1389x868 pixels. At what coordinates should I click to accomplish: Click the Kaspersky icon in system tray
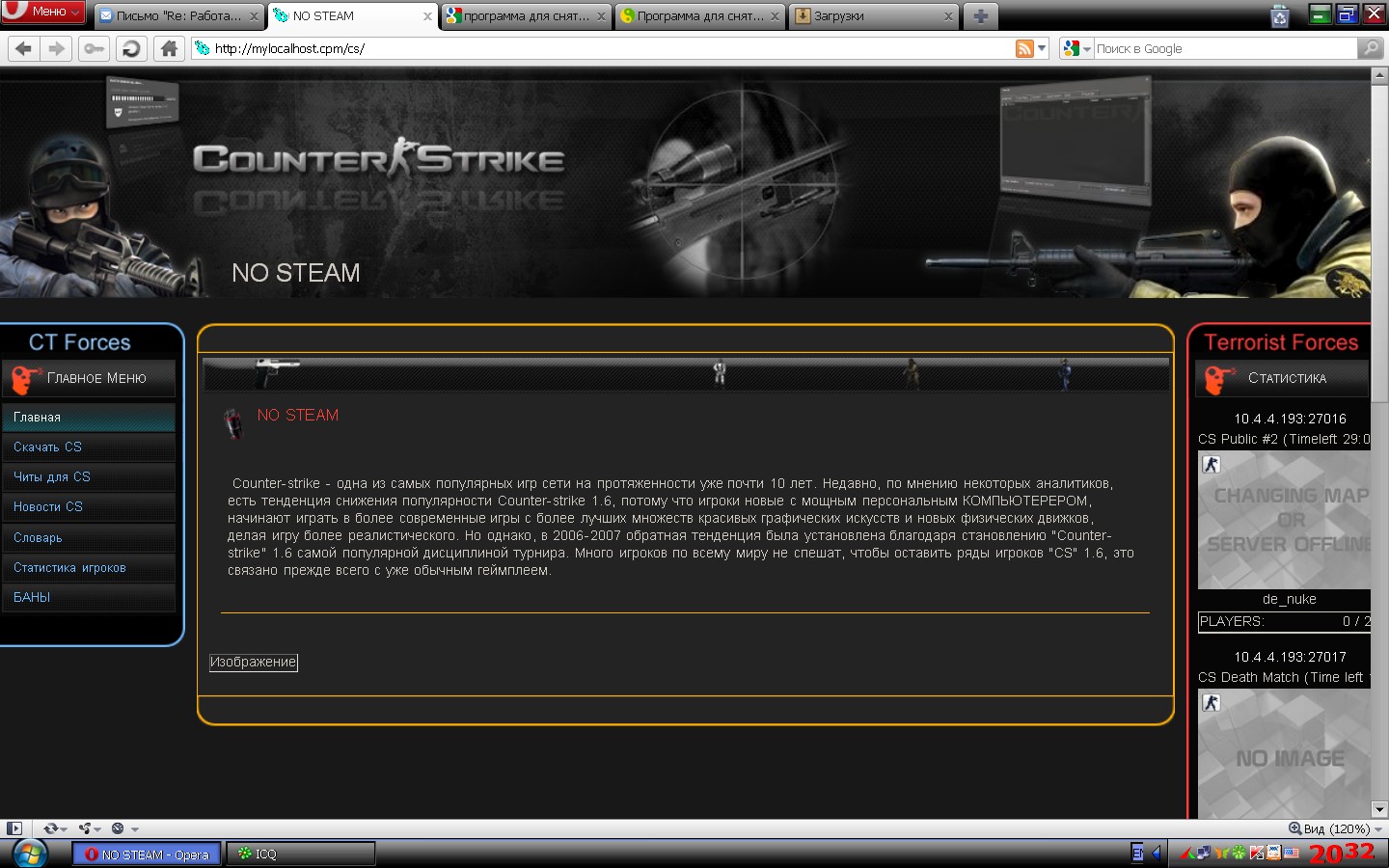(x=1256, y=853)
